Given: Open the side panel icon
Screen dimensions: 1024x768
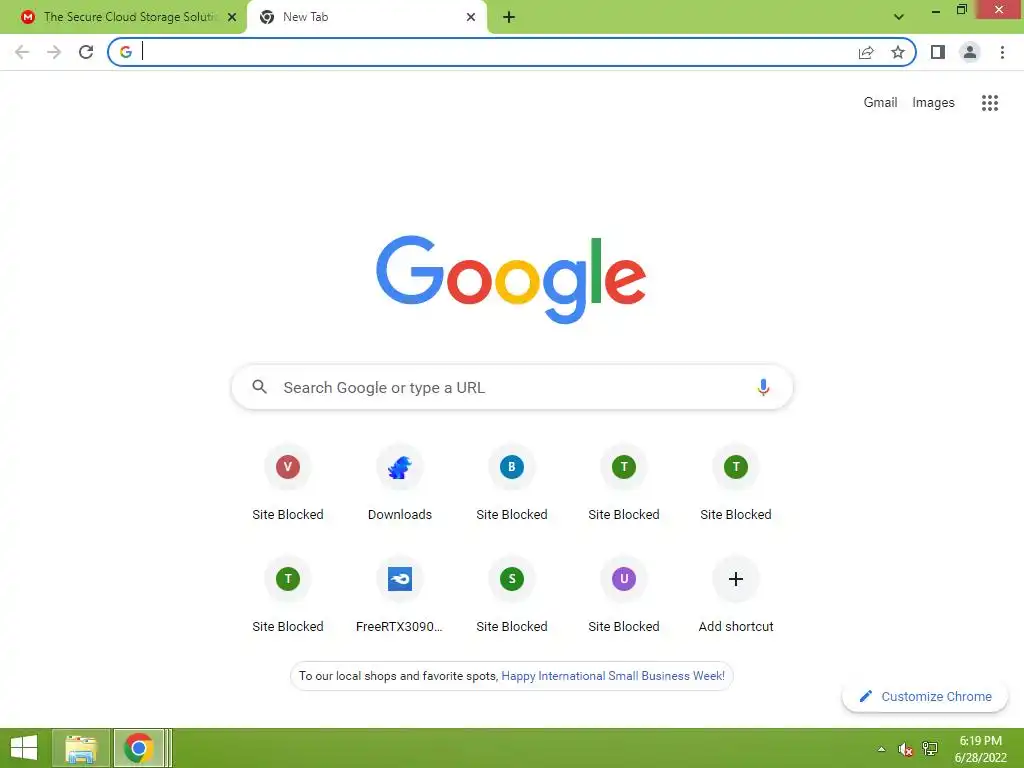Looking at the screenshot, I should (x=938, y=52).
